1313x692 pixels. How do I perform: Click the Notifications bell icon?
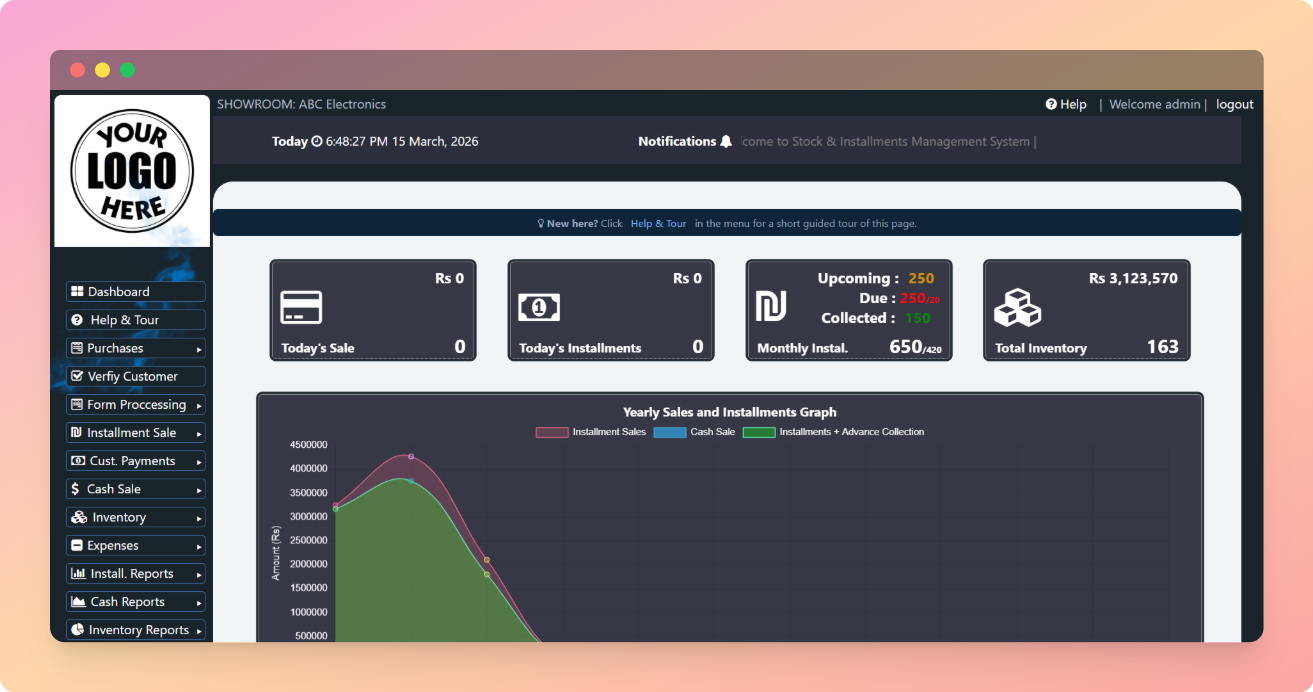pos(727,141)
